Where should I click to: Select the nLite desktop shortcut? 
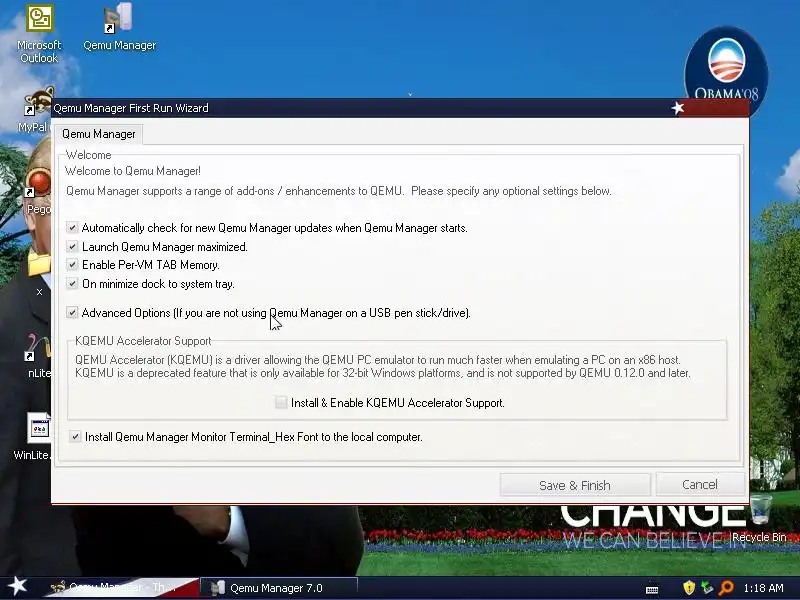[x=38, y=356]
